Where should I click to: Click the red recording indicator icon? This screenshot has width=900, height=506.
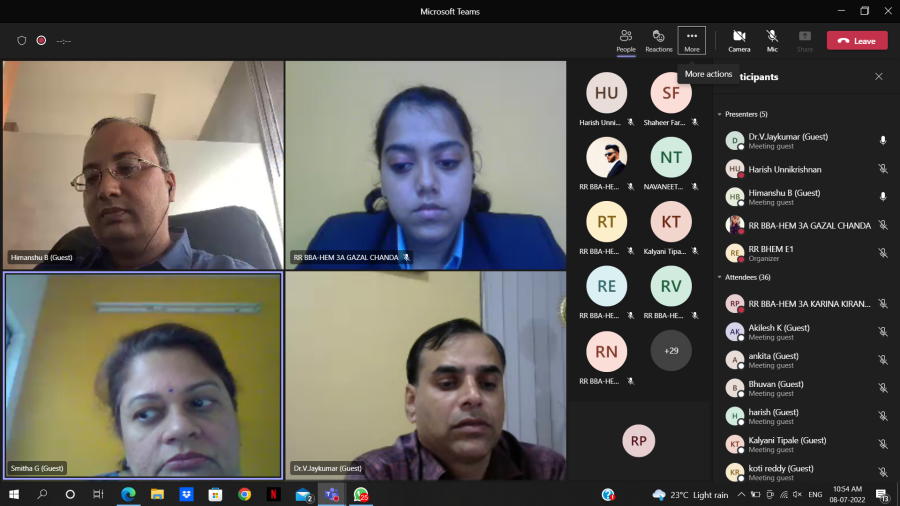42,41
